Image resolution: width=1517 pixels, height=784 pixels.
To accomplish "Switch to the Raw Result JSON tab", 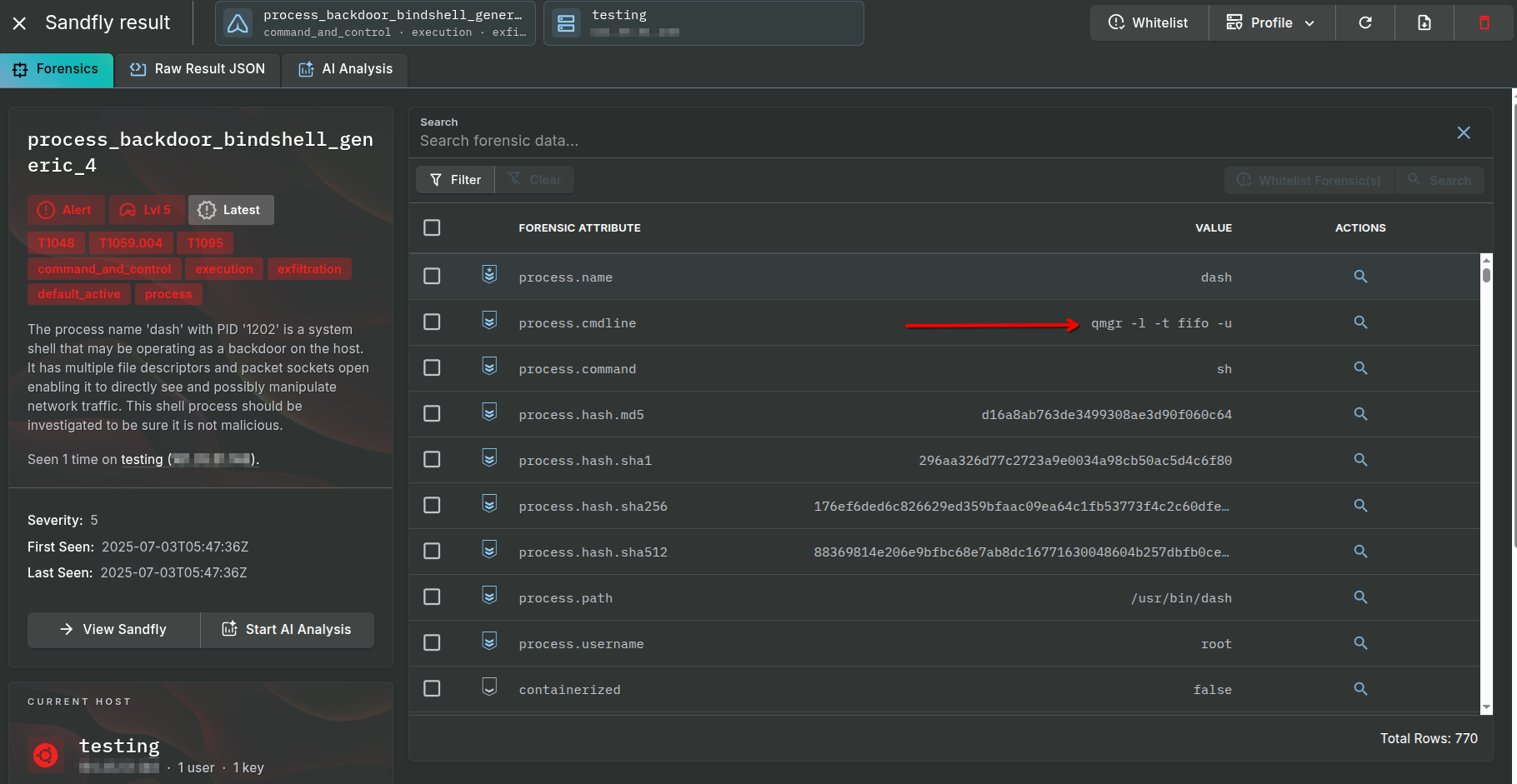I will (198, 69).
